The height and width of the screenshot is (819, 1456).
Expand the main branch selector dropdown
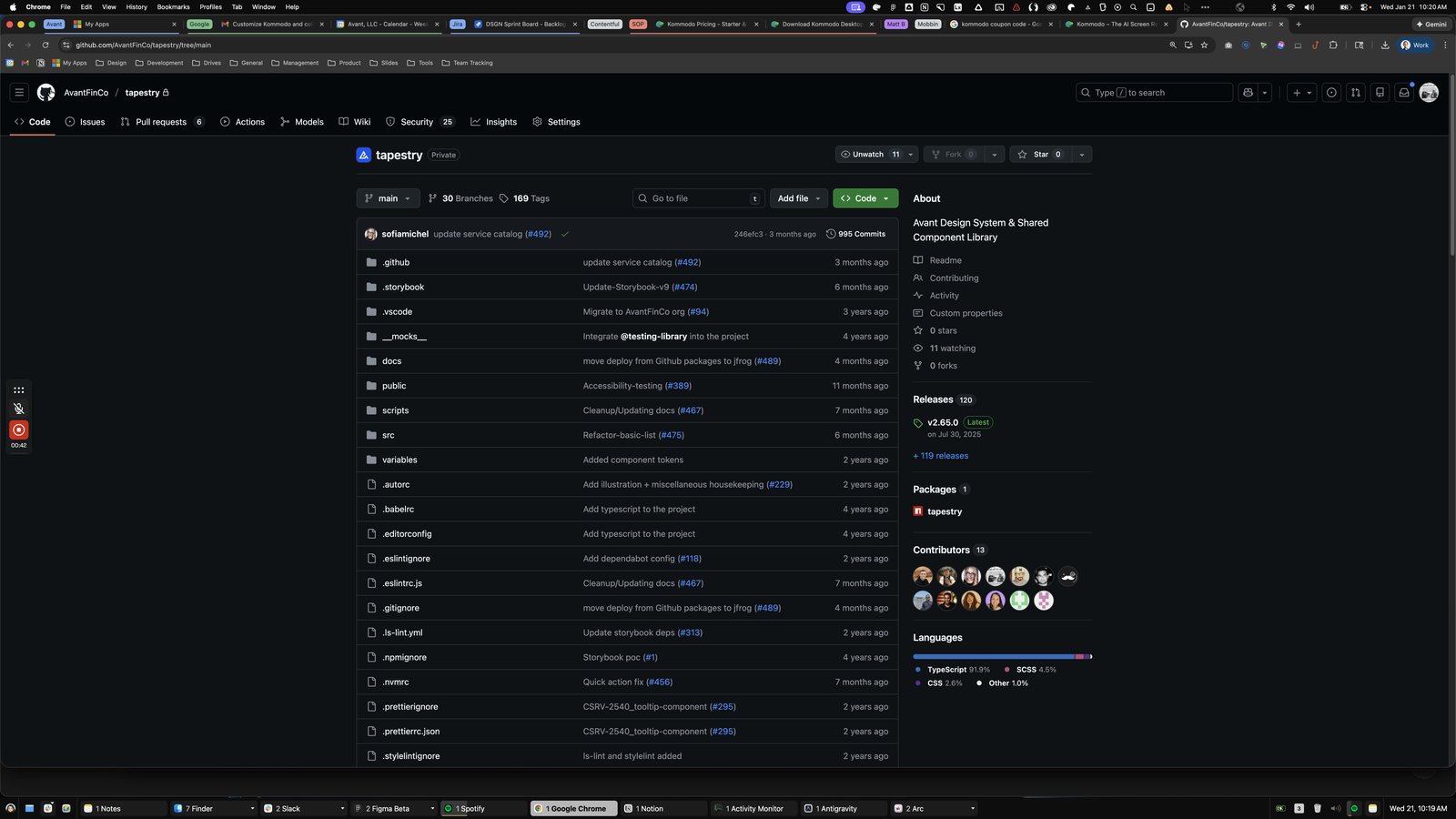(x=388, y=198)
